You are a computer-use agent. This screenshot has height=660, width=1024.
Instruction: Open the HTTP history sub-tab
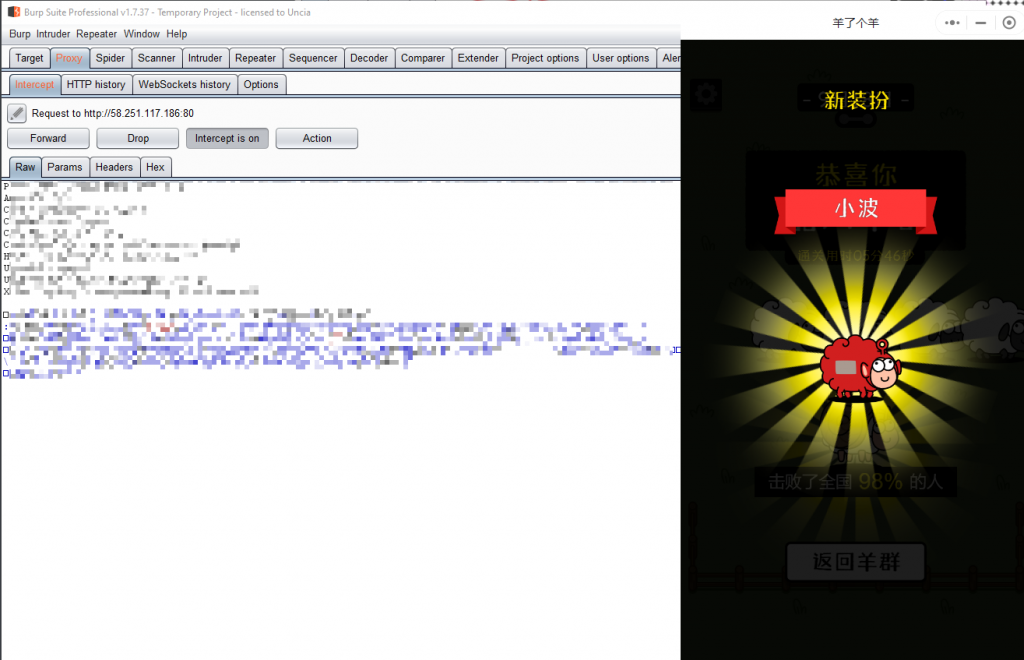[x=96, y=84]
